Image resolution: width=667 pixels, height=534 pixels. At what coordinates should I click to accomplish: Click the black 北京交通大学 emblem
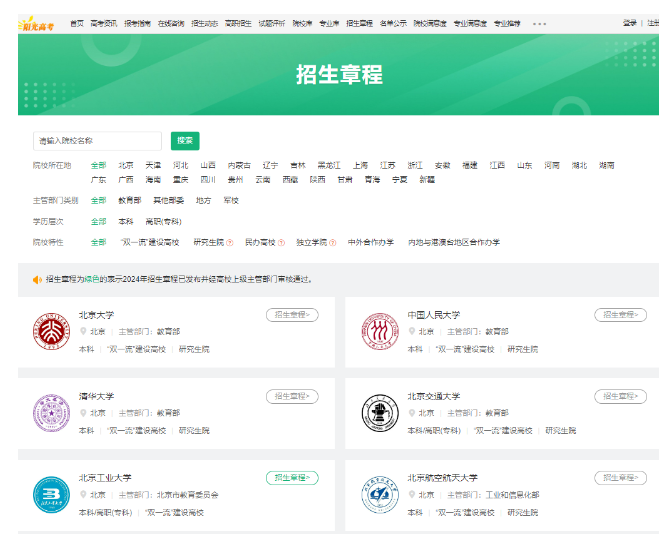[x=380, y=413]
